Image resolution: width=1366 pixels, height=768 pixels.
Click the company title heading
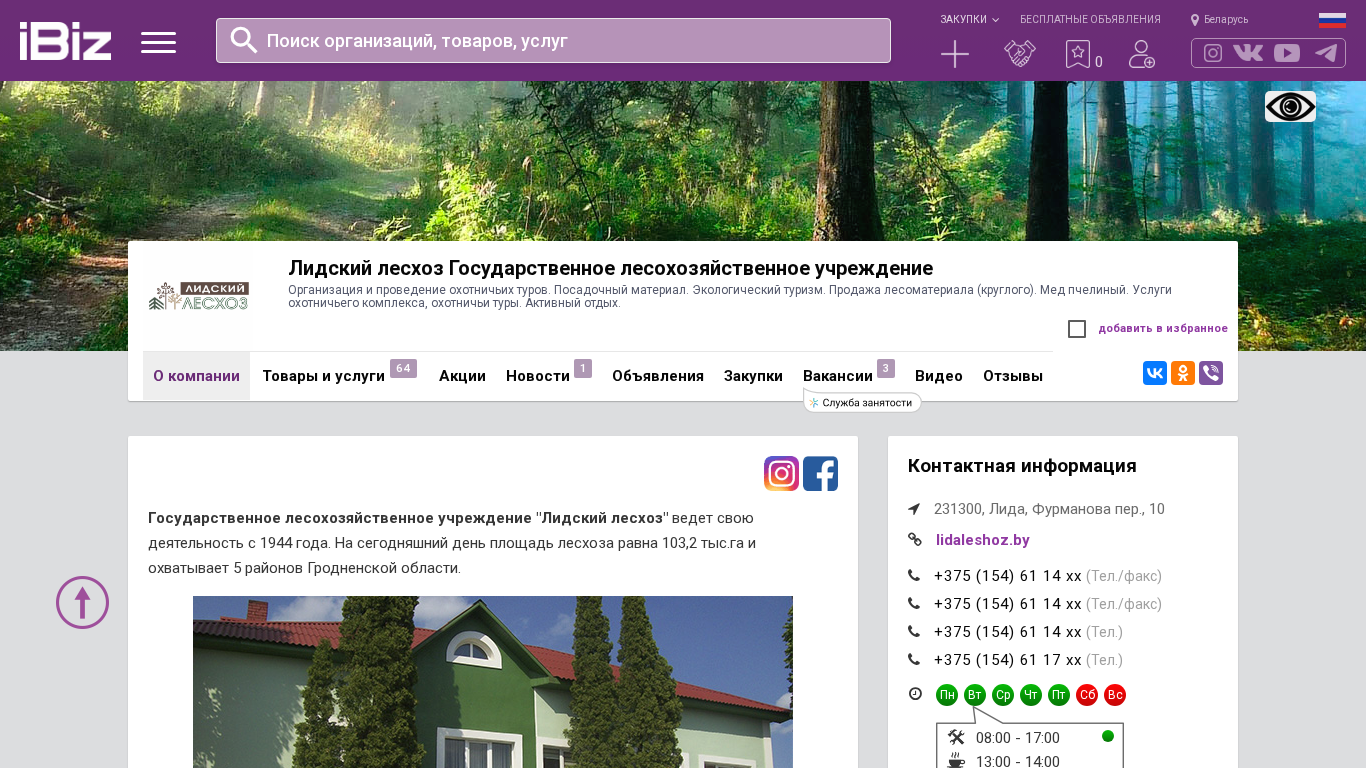610,268
